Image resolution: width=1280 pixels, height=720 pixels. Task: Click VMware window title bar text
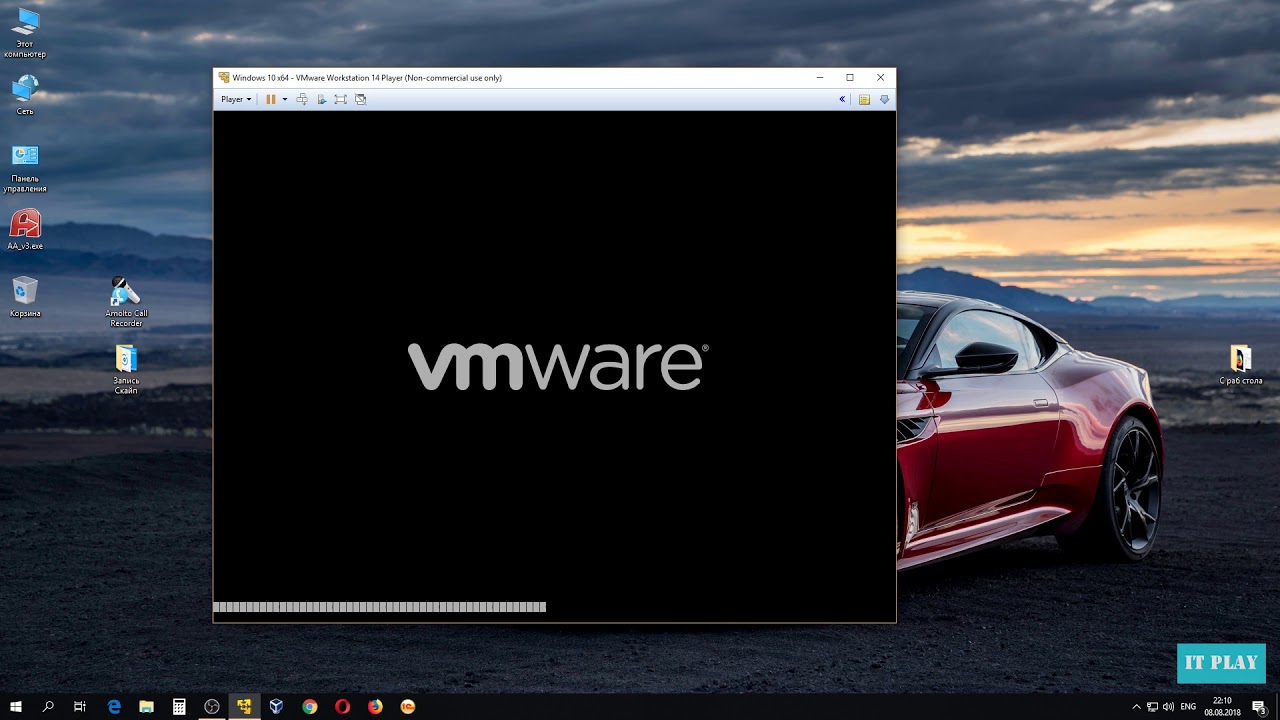pyautogui.click(x=367, y=77)
